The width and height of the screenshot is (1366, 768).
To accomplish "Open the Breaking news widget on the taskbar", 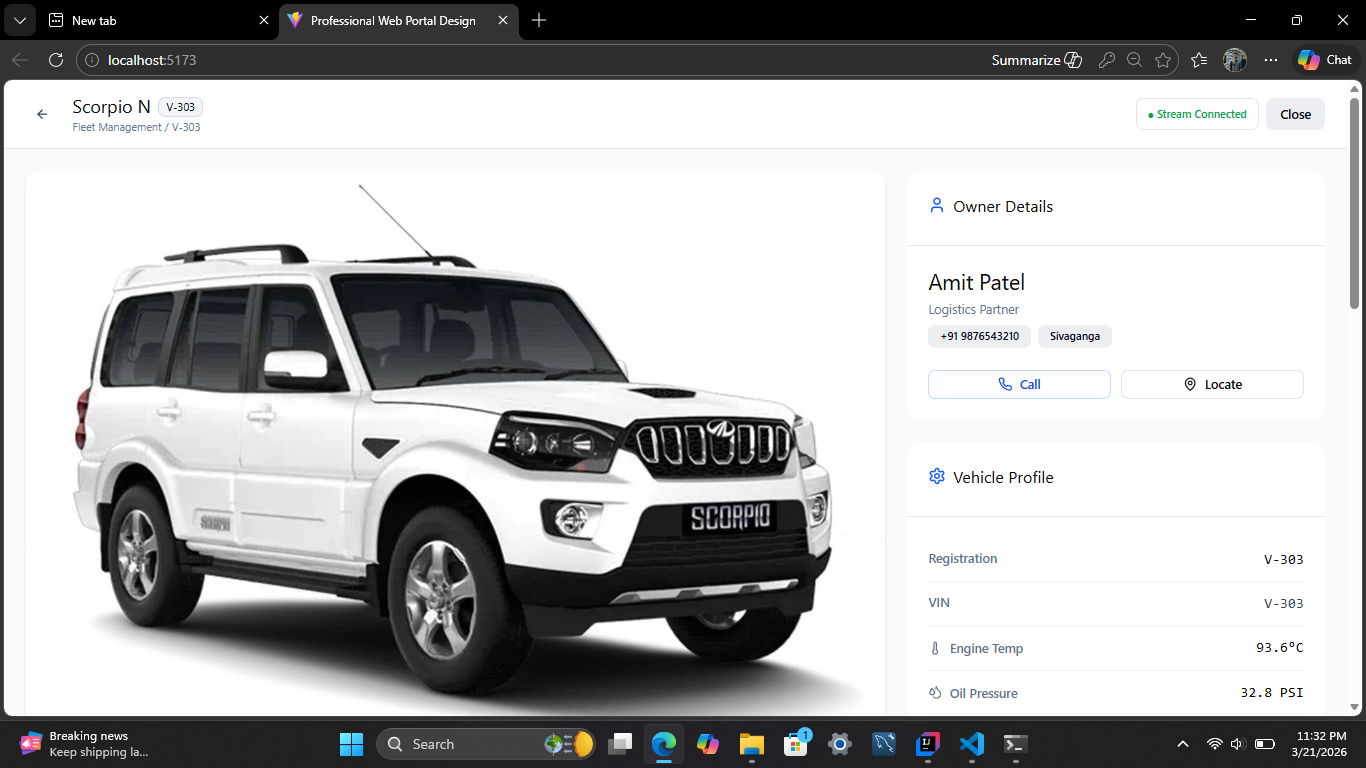I will tap(85, 744).
